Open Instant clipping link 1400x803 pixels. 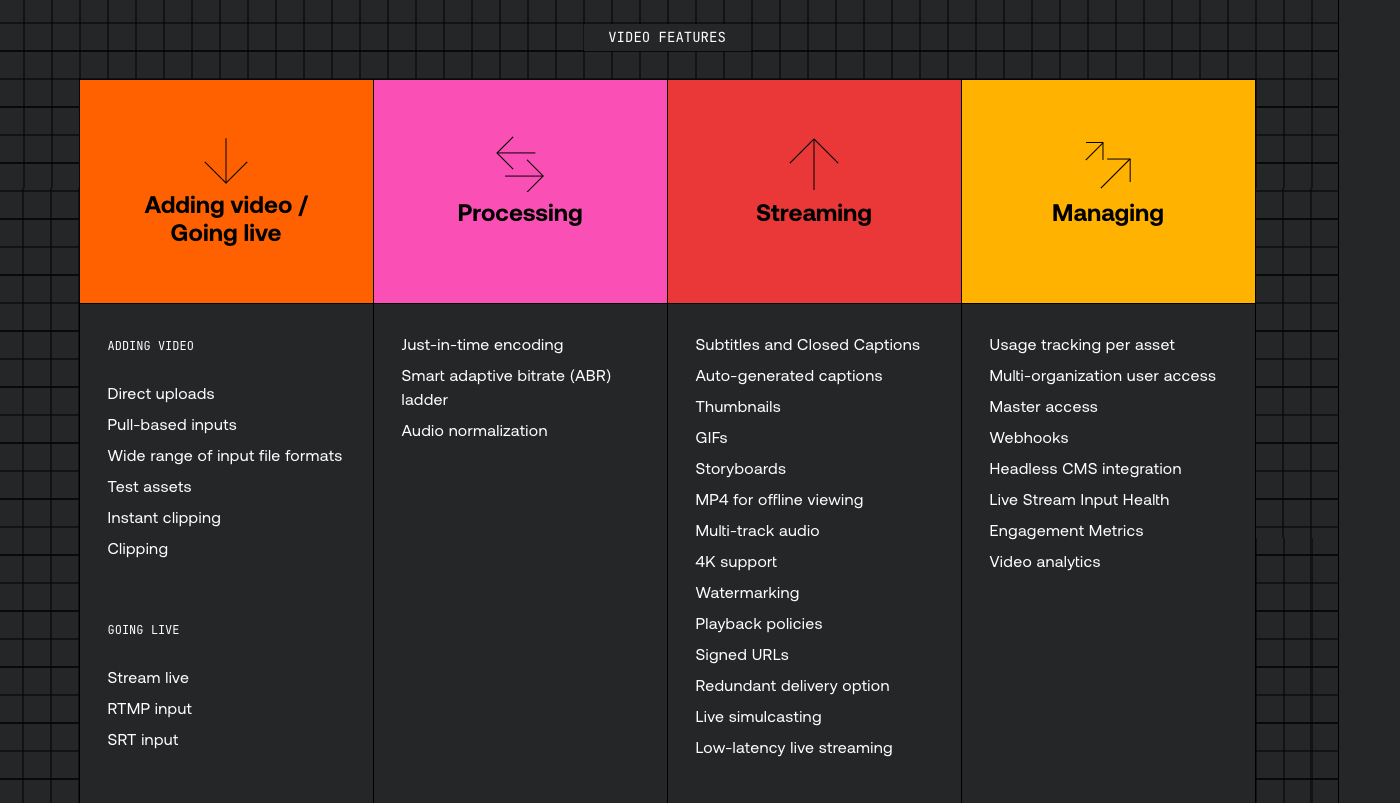(164, 518)
